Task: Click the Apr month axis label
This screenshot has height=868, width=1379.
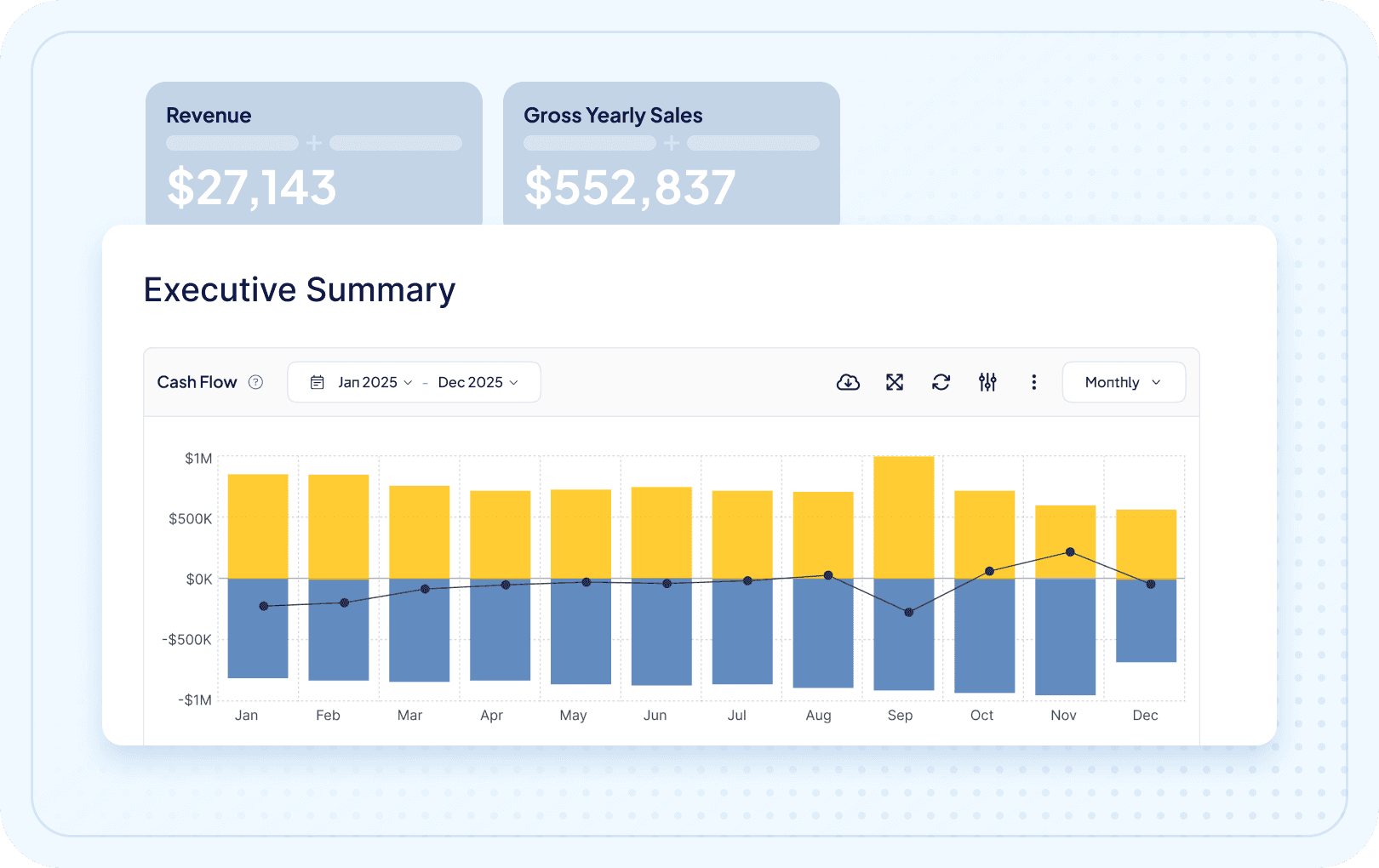Action: [x=491, y=716]
